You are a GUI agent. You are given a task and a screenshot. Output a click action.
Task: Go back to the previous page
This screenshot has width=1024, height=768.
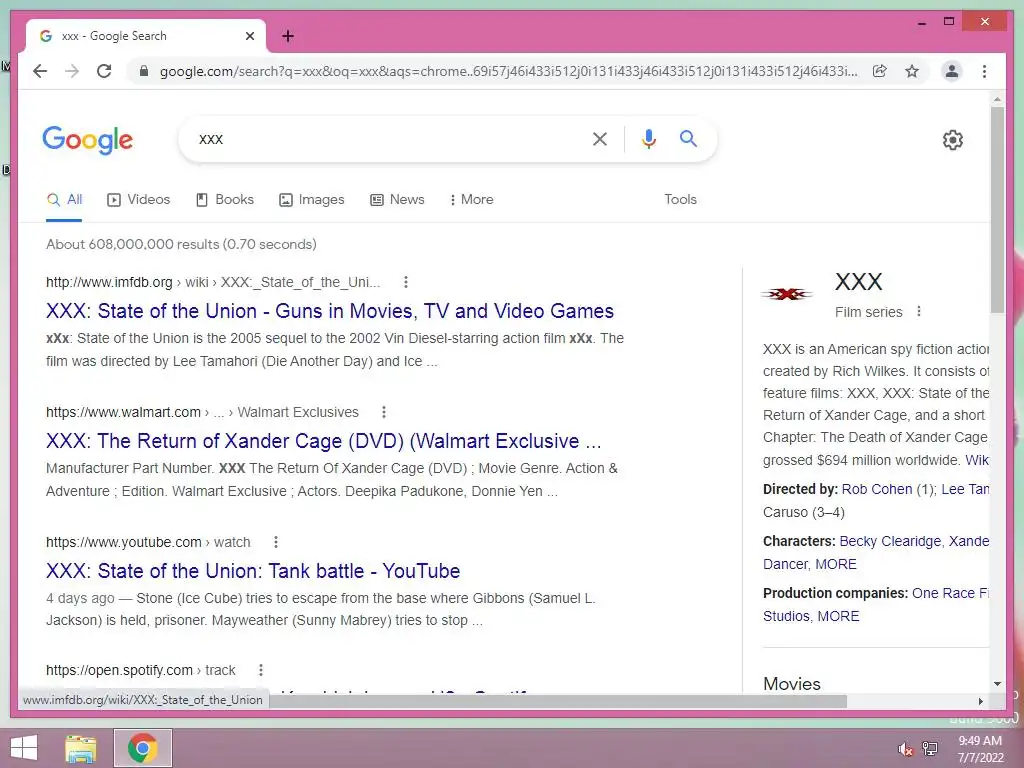(40, 71)
